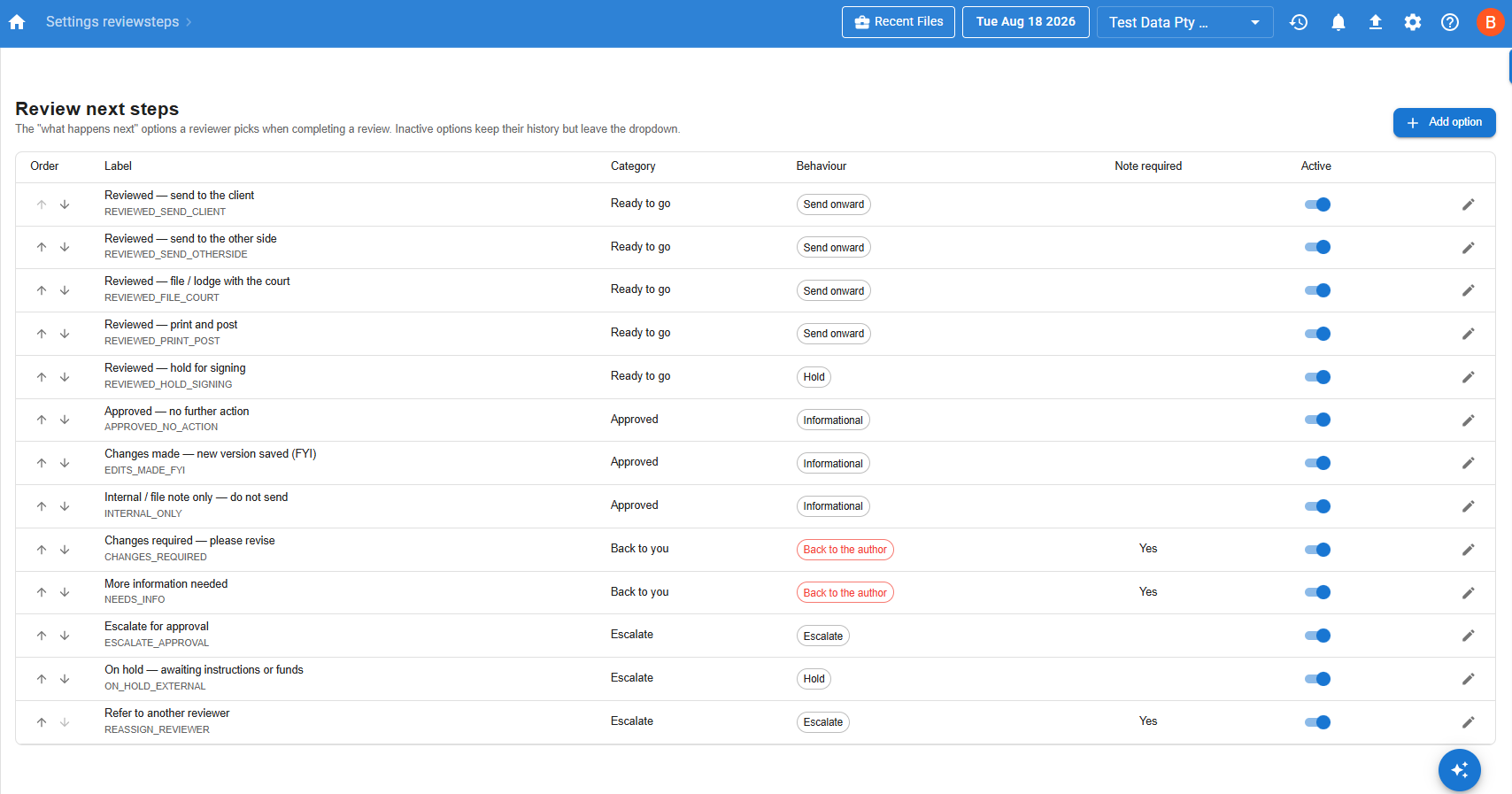Image resolution: width=1512 pixels, height=794 pixels.
Task: Click the Tue Aug 18 2026 date button
Action: [1026, 22]
